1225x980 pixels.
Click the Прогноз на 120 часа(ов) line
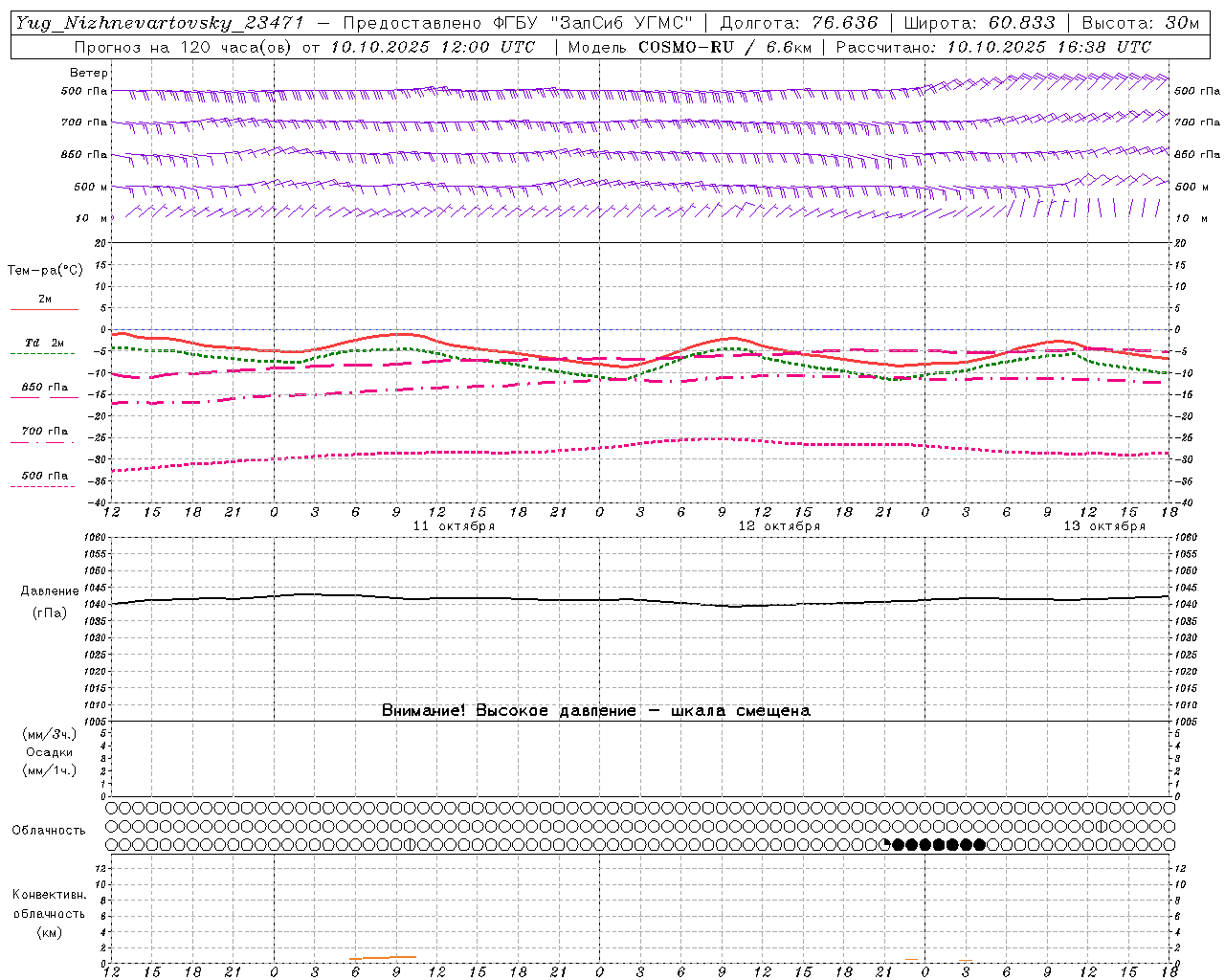click(x=305, y=47)
